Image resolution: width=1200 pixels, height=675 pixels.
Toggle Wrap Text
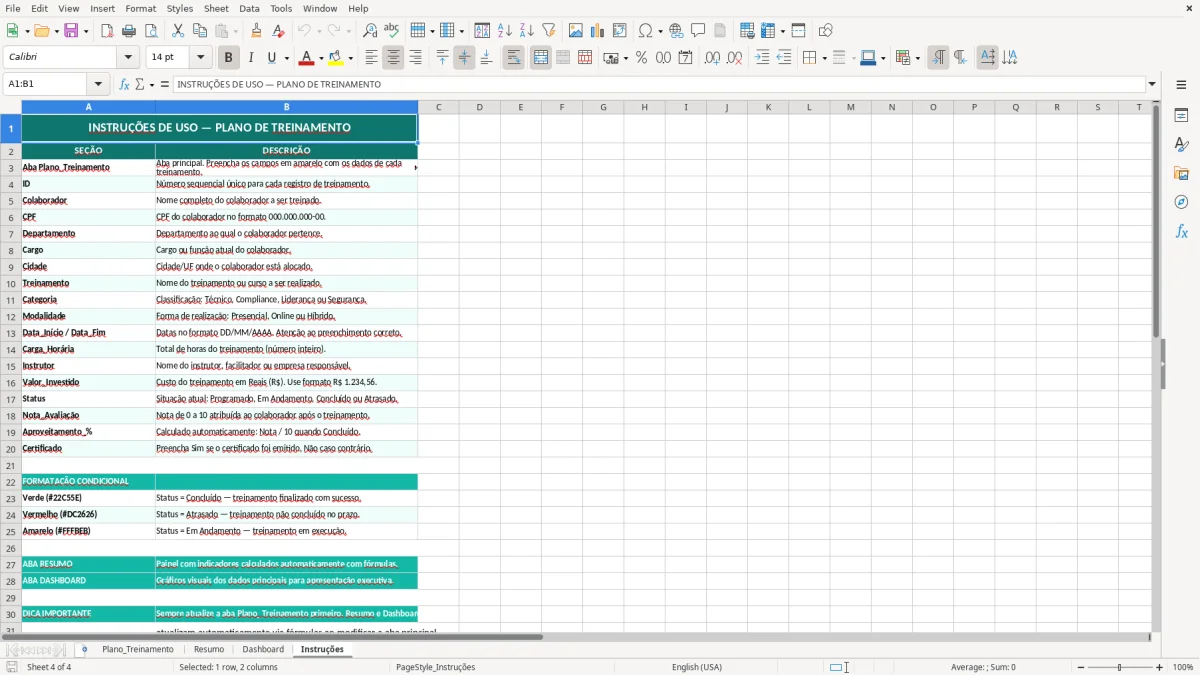coord(513,58)
